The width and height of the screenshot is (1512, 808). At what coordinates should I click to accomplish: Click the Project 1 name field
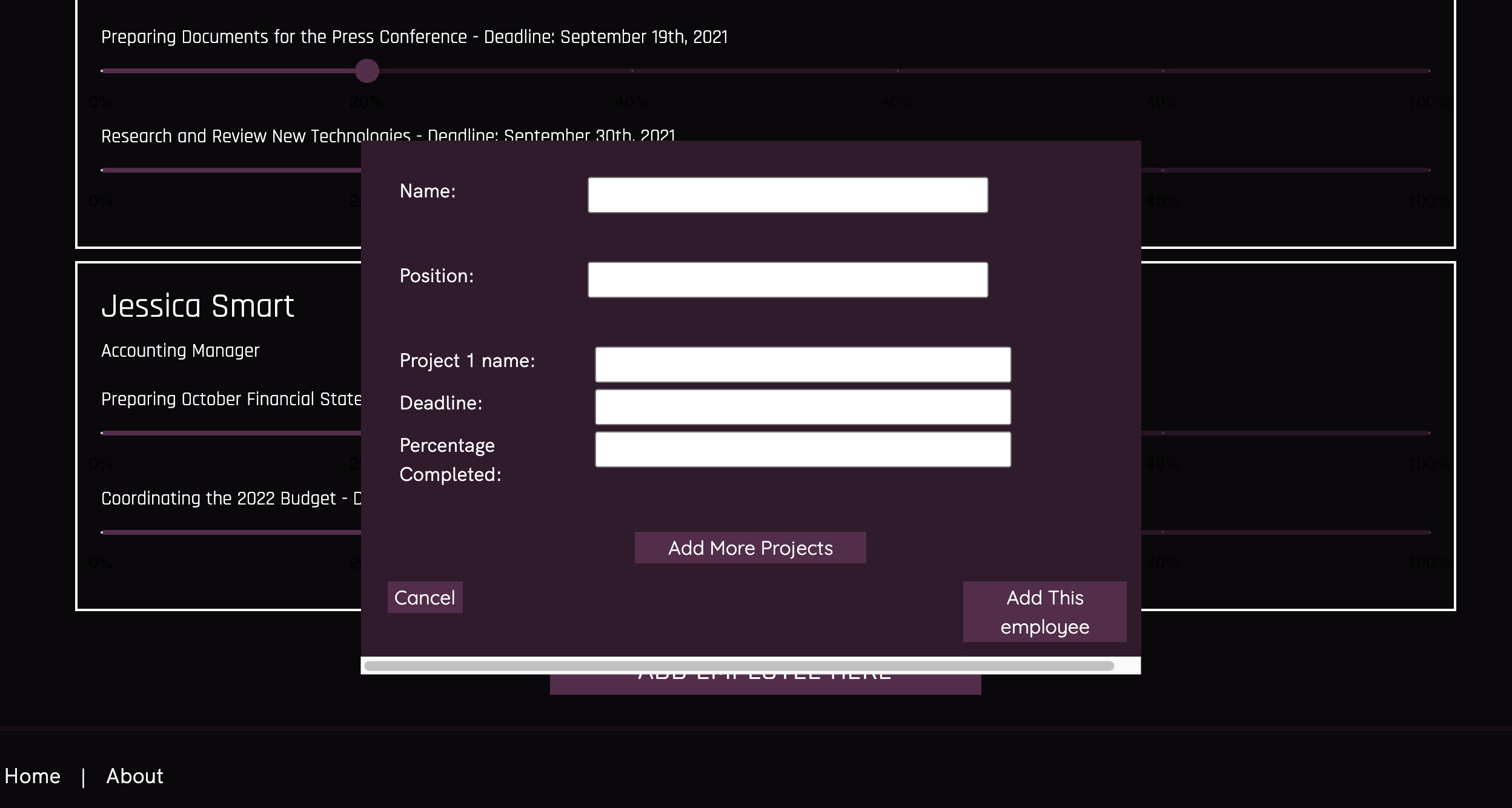coord(803,365)
